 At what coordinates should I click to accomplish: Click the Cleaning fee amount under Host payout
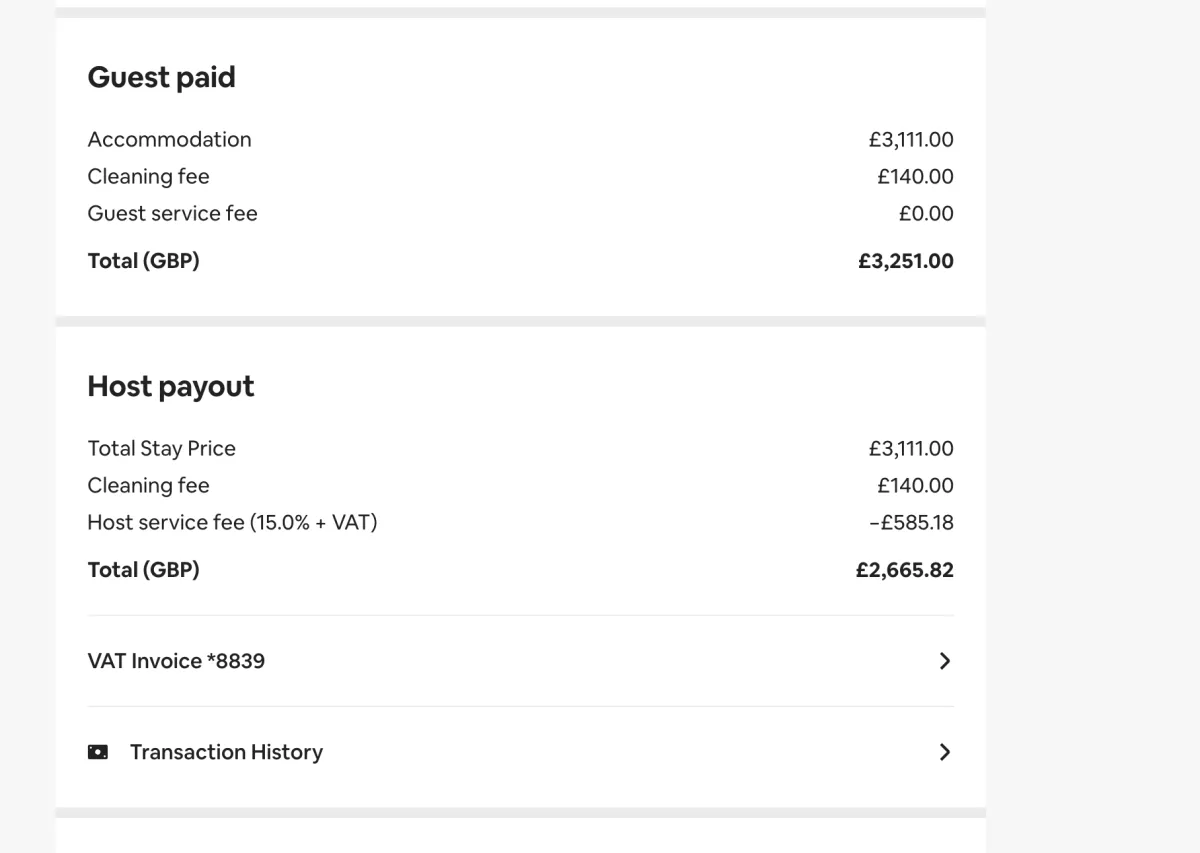click(x=915, y=485)
